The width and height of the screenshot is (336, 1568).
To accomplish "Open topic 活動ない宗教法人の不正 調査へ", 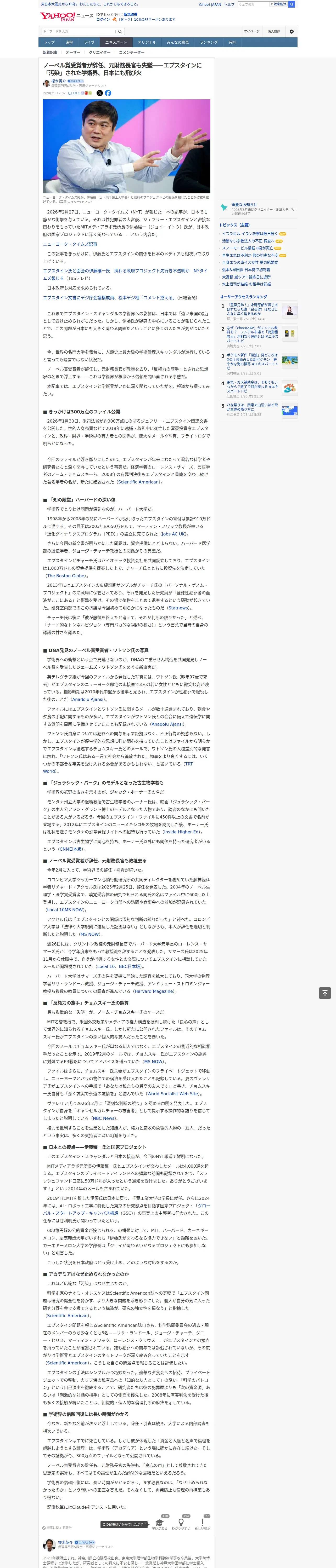I will tap(248, 241).
